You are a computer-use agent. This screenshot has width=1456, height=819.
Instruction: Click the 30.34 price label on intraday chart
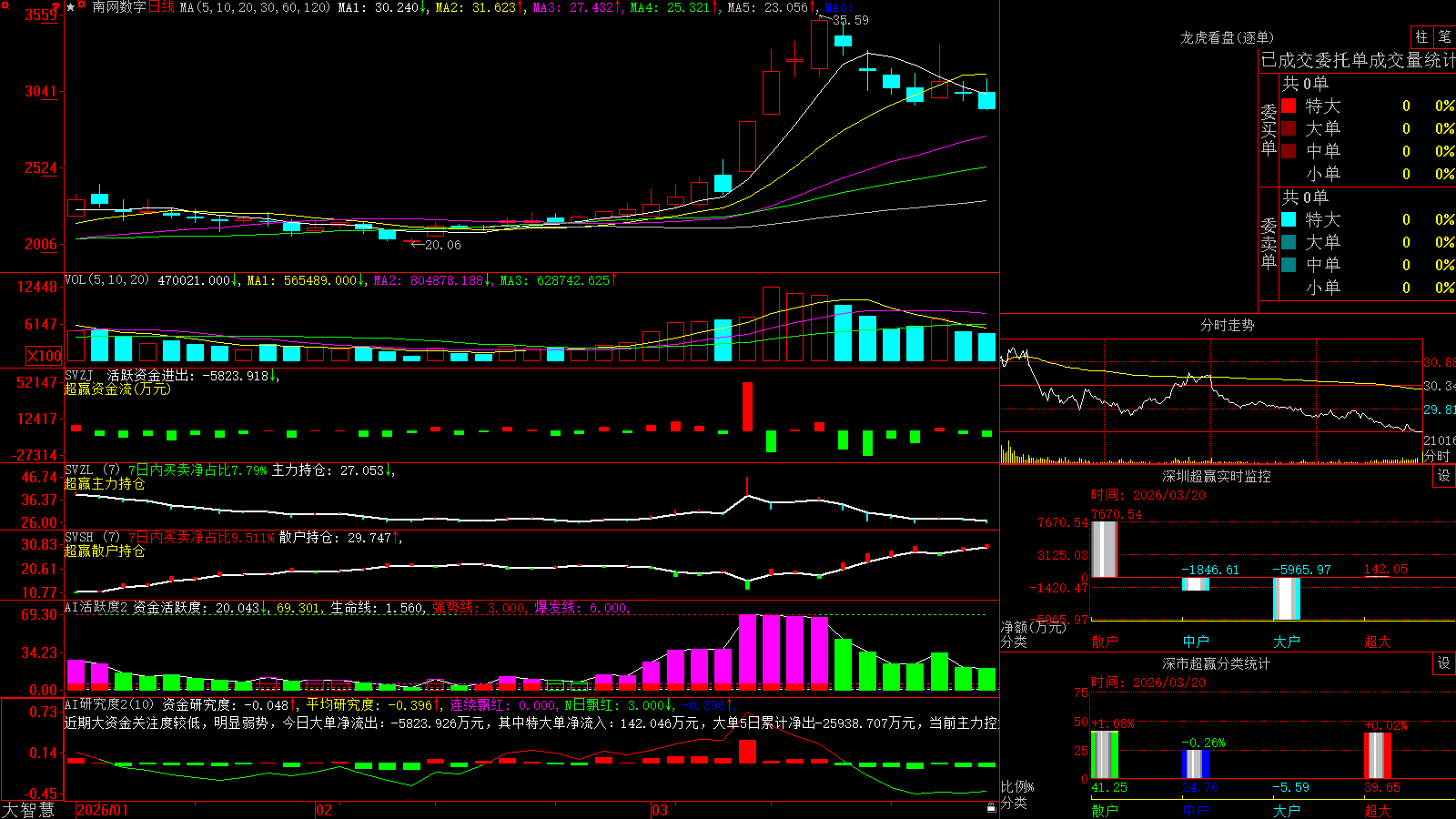click(1439, 386)
